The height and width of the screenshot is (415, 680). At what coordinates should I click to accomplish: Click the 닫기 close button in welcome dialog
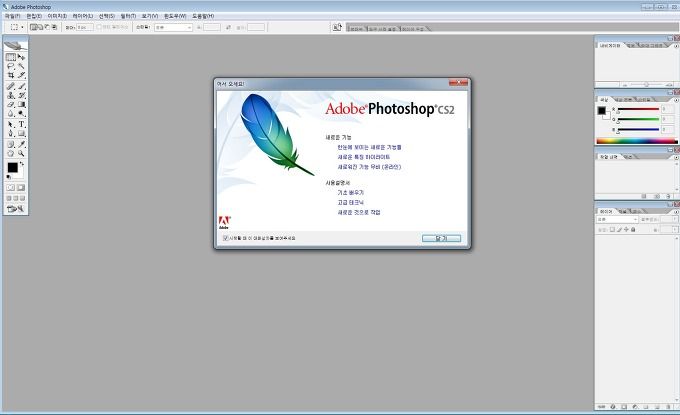441,238
